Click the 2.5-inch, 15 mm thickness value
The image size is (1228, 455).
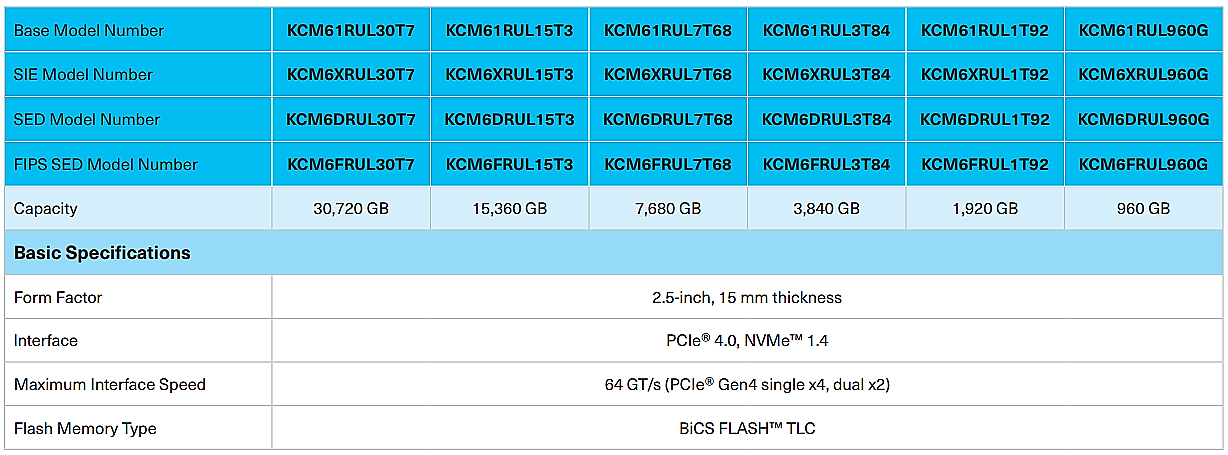pos(747,297)
